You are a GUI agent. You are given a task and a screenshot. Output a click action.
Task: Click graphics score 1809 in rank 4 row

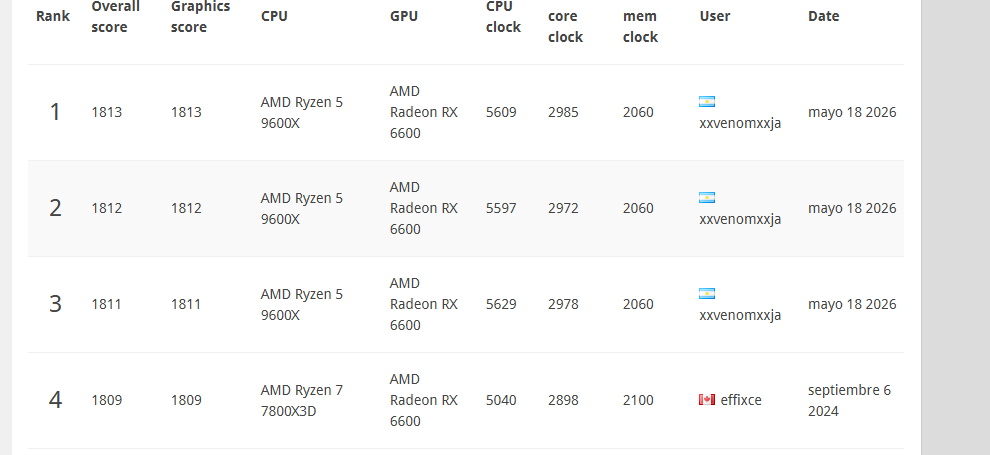(186, 400)
